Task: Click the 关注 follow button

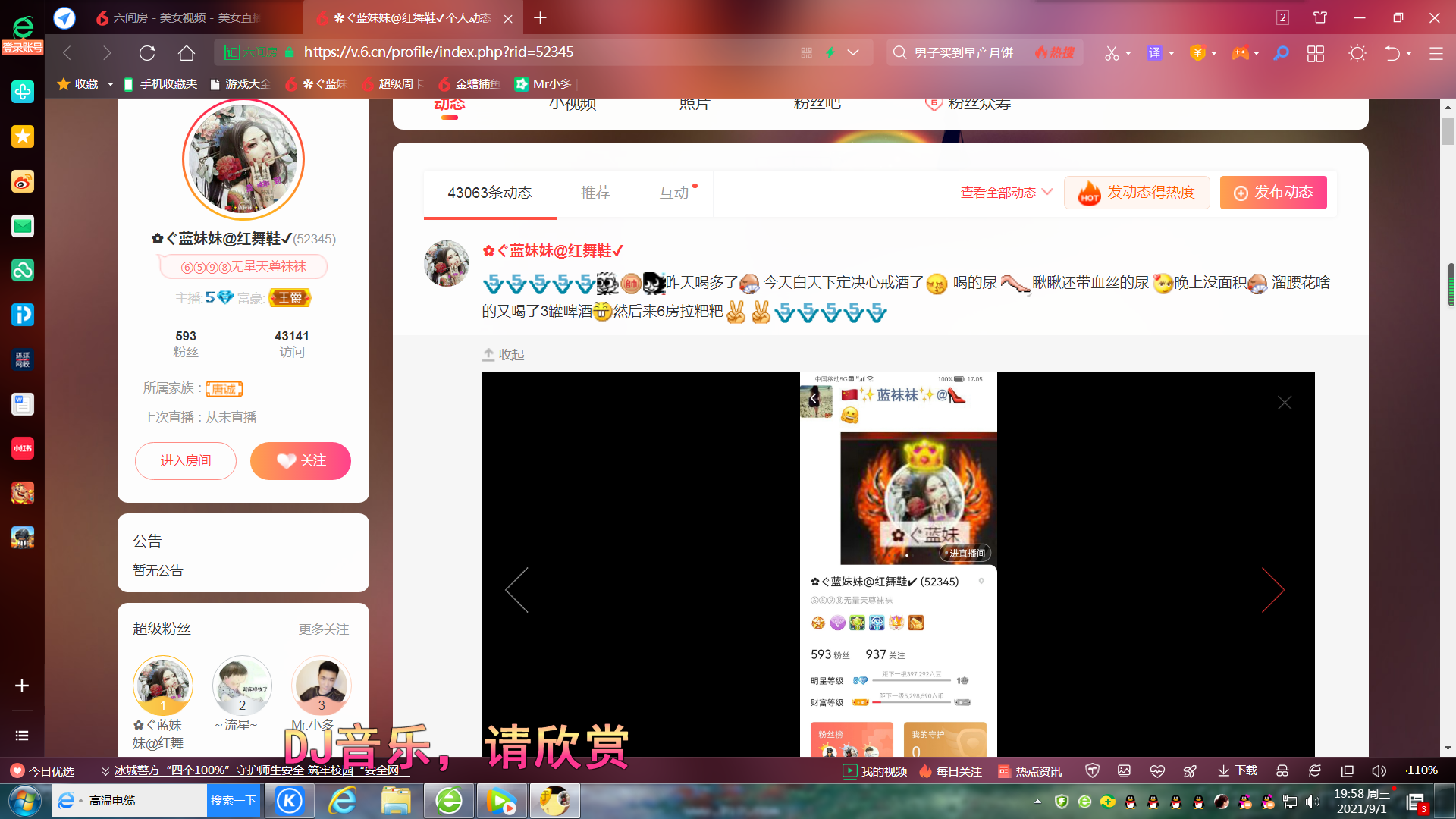Action: [300, 460]
